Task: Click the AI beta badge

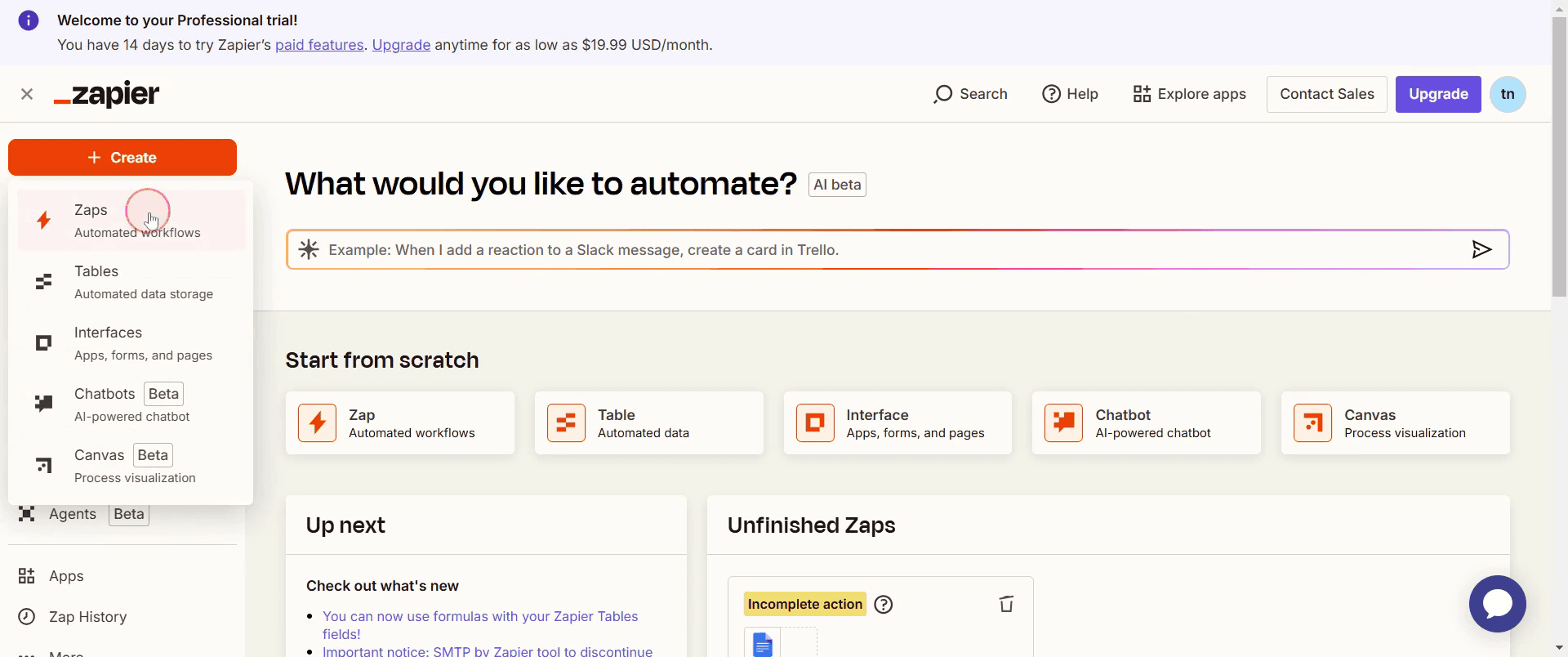Action: click(x=837, y=185)
